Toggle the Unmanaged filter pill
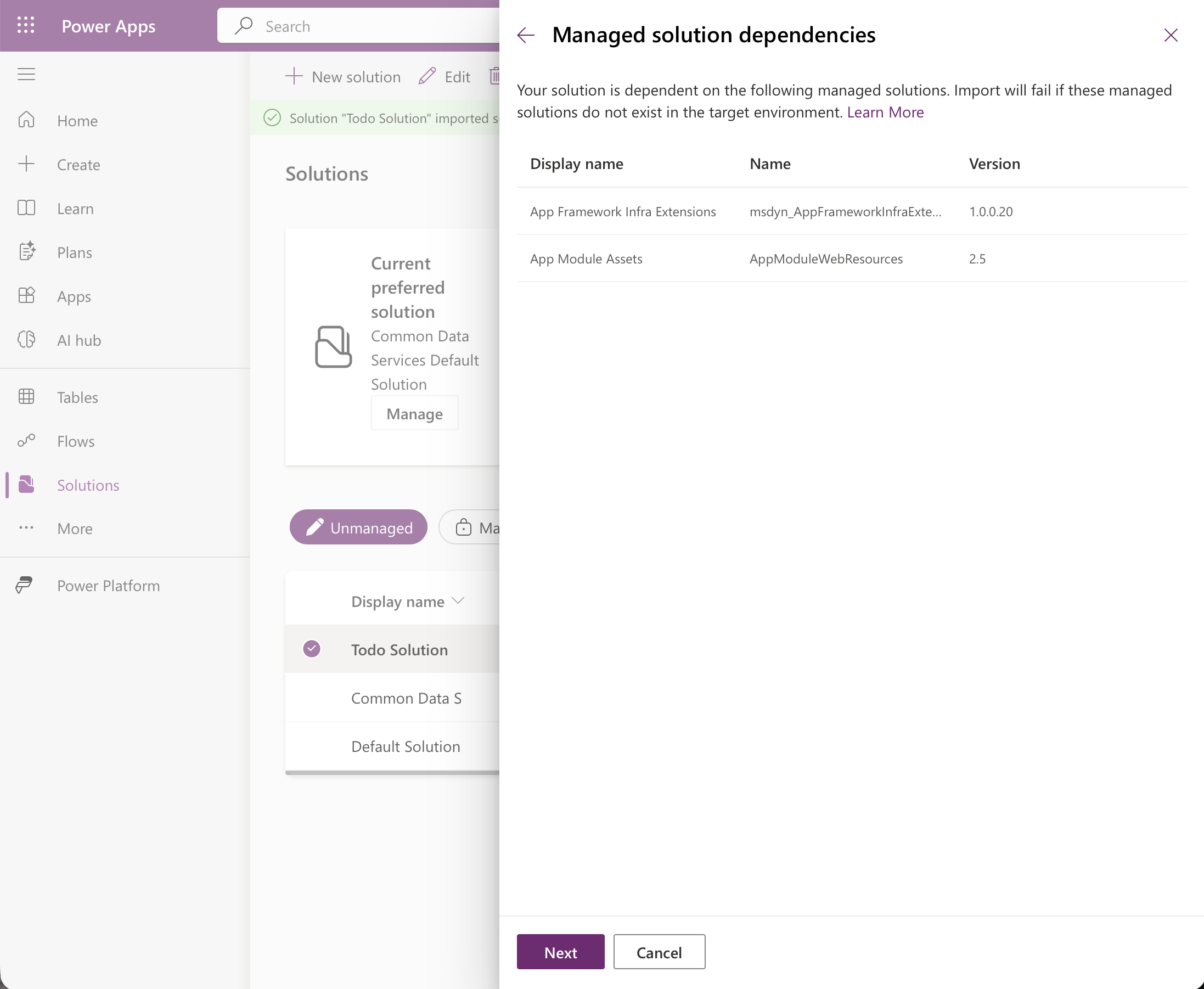The height and width of the screenshot is (989, 1204). [358, 527]
